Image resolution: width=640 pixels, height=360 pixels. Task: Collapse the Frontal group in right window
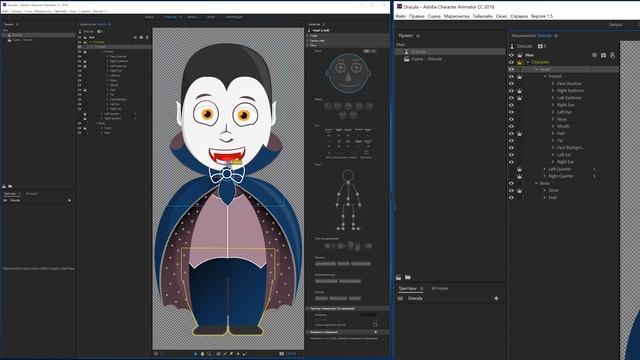545,76
